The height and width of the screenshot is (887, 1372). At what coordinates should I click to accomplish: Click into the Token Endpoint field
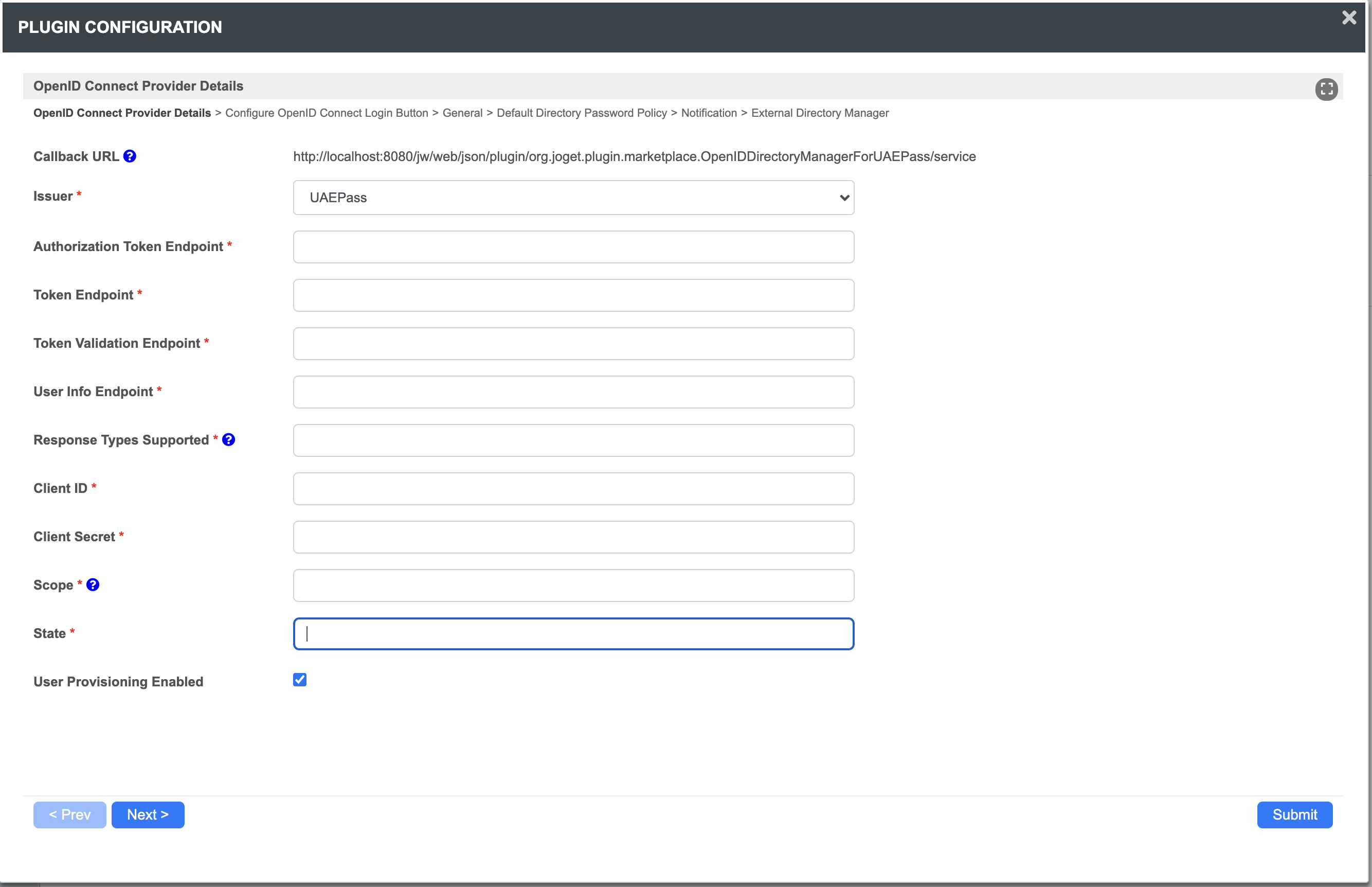[x=573, y=295]
